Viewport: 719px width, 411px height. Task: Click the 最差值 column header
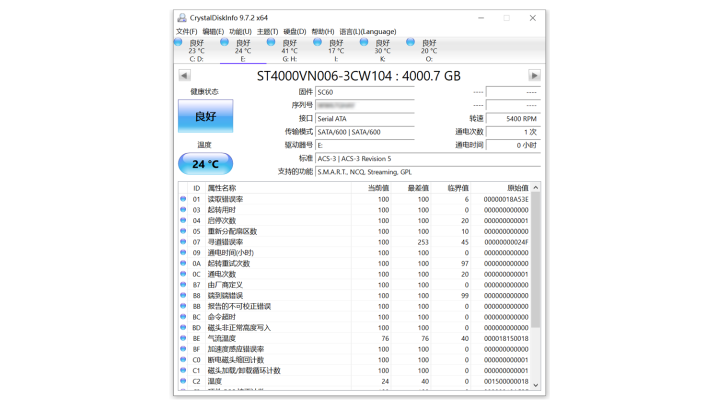click(x=411, y=188)
